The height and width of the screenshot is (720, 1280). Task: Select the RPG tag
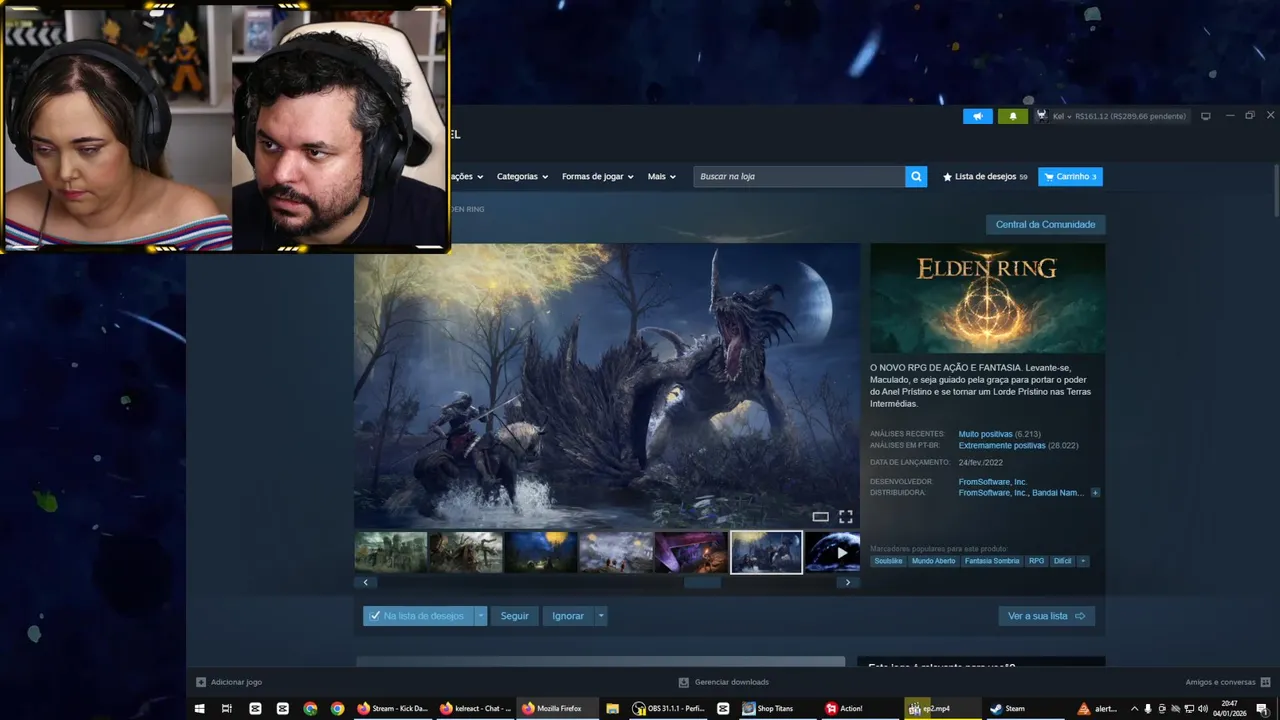click(1036, 561)
